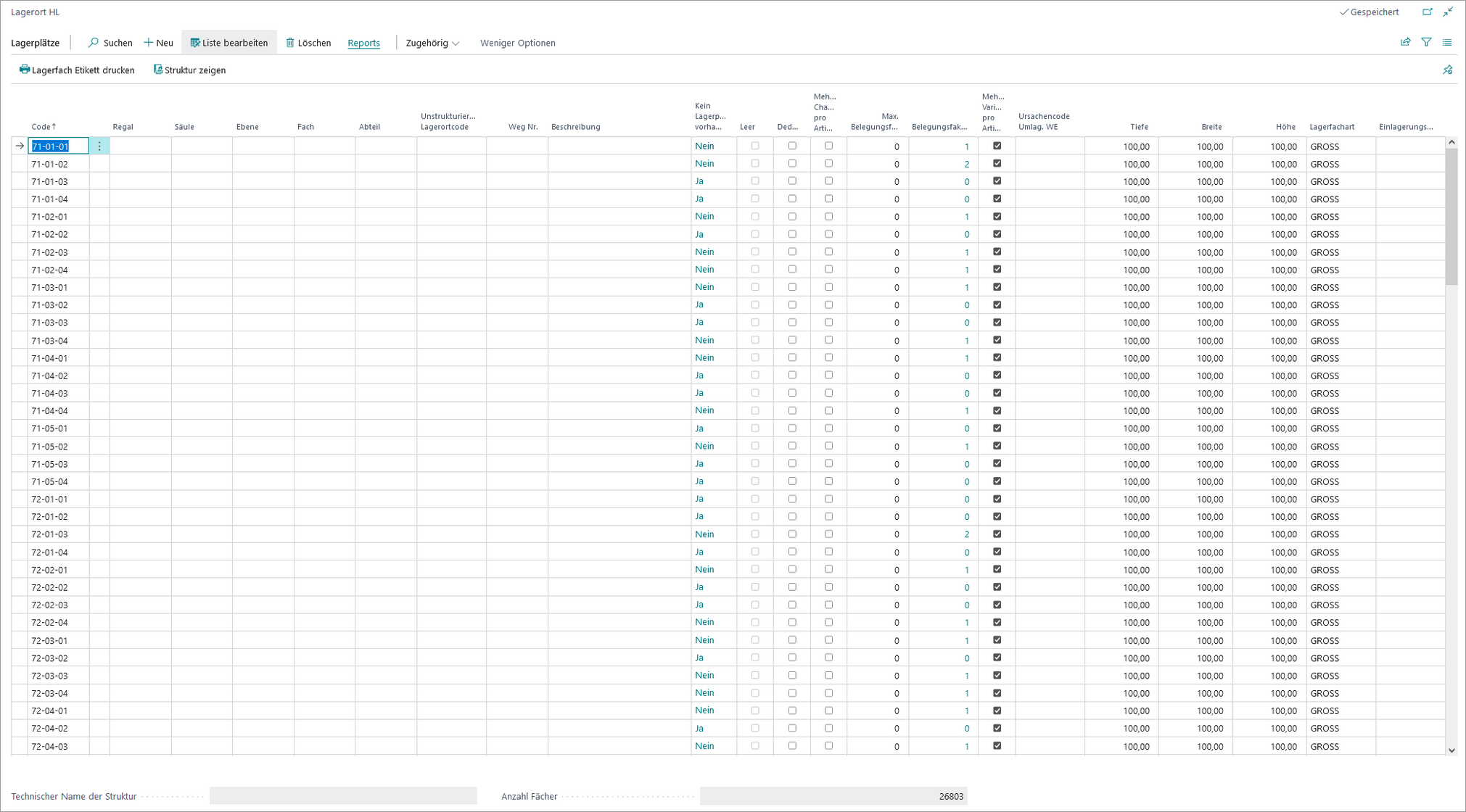This screenshot has width=1466, height=812.
Task: Toggle Ded. checkbox in row 71-05-01
Action: pyautogui.click(x=792, y=428)
